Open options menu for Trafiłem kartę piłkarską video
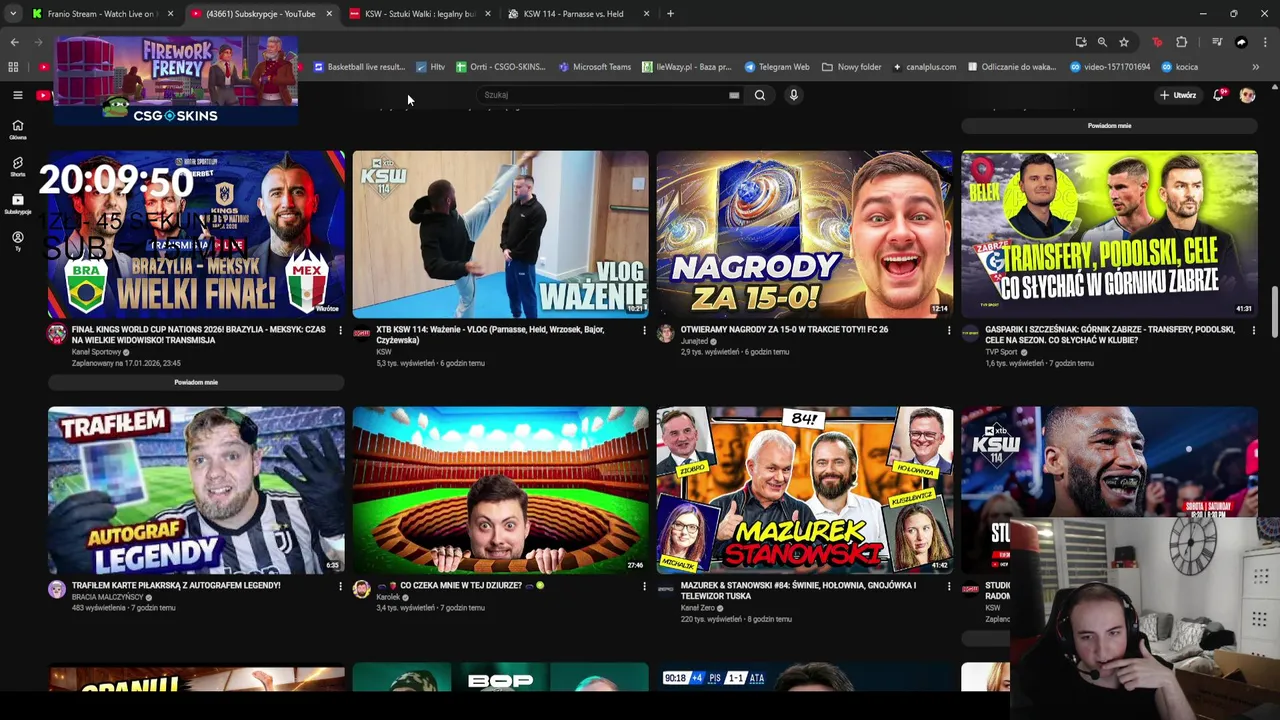 pos(340,587)
